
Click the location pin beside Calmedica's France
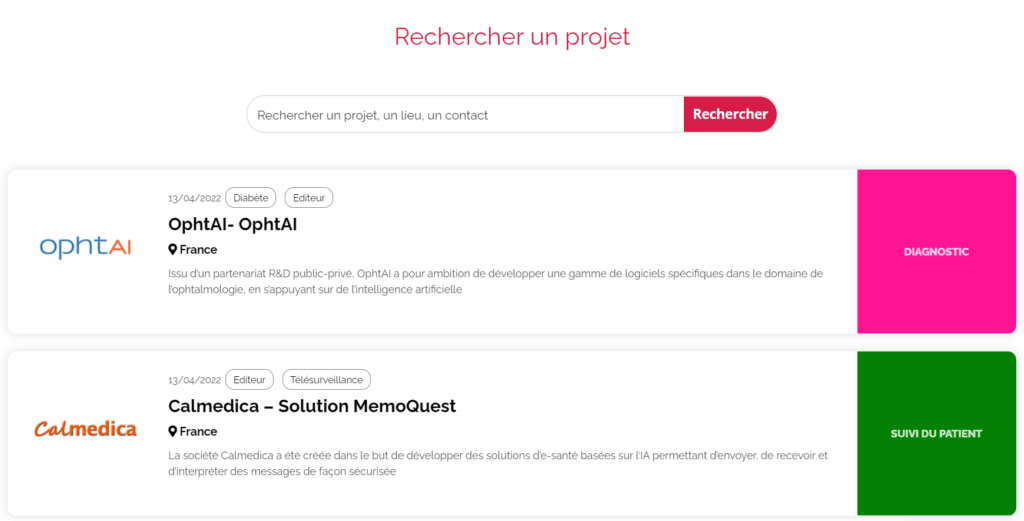172,432
